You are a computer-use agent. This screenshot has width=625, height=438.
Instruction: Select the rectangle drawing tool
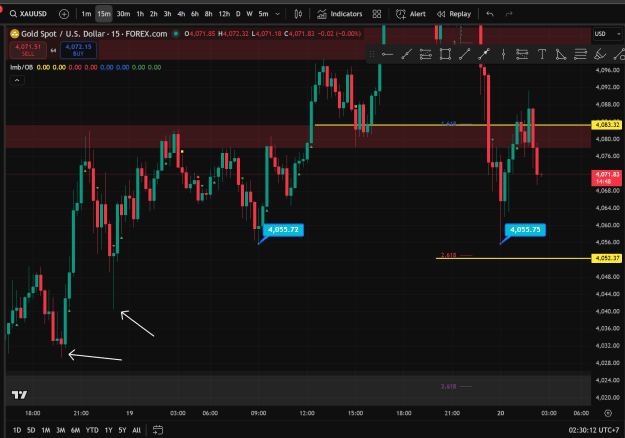(x=445, y=54)
